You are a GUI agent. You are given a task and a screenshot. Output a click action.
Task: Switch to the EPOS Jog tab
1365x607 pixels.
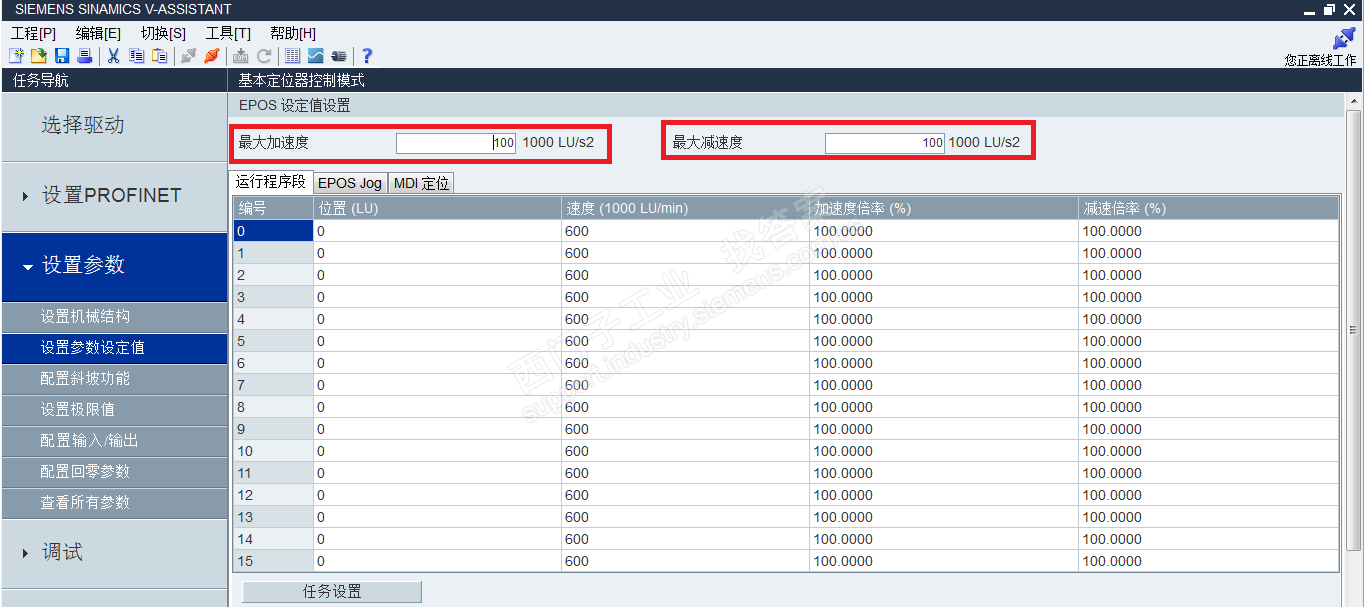[x=350, y=183]
